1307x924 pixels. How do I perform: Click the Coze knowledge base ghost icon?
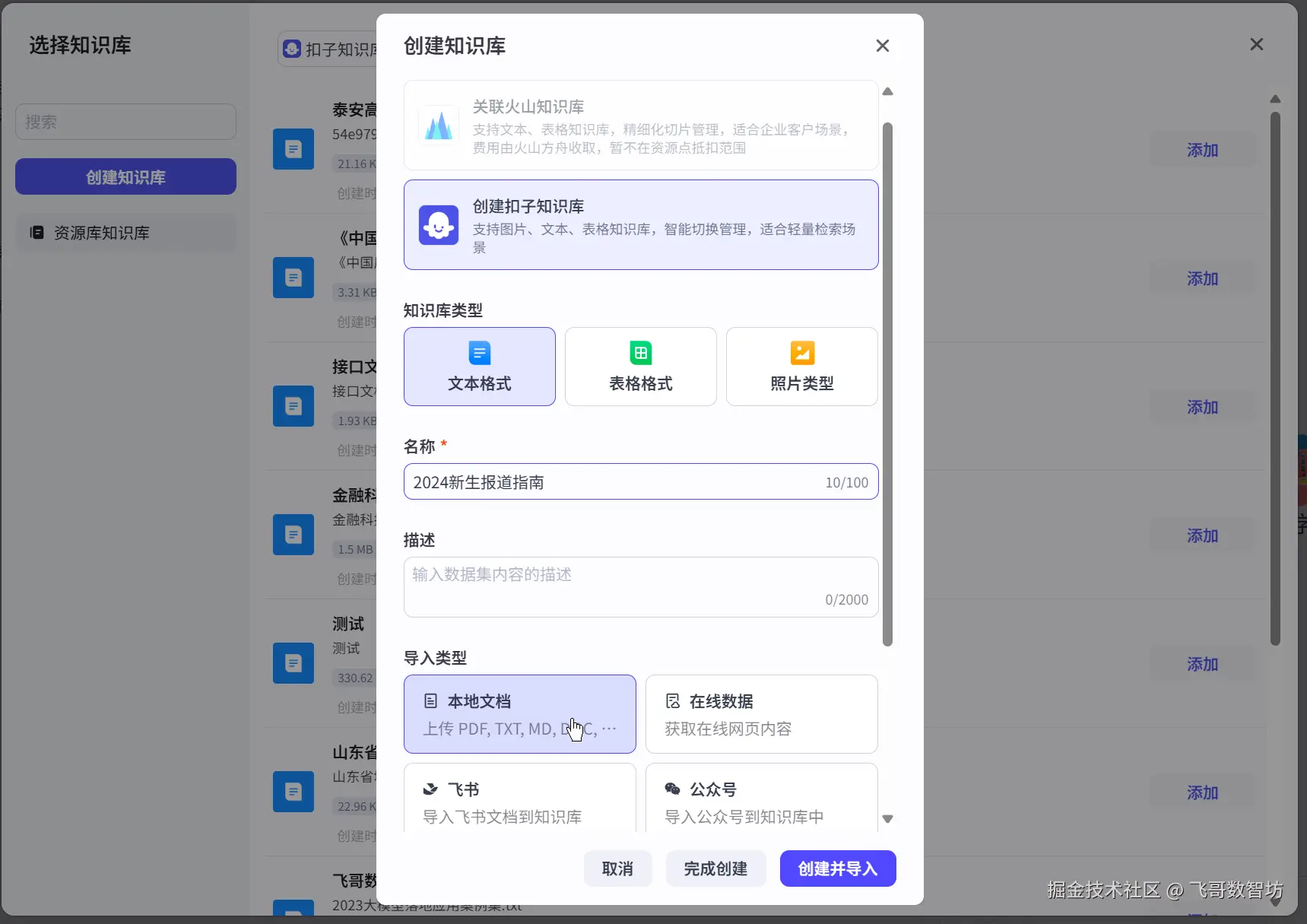[x=439, y=225]
